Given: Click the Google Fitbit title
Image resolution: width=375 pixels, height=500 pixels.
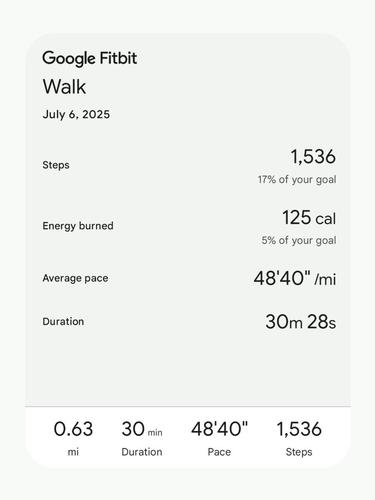Looking at the screenshot, I should (x=89, y=58).
